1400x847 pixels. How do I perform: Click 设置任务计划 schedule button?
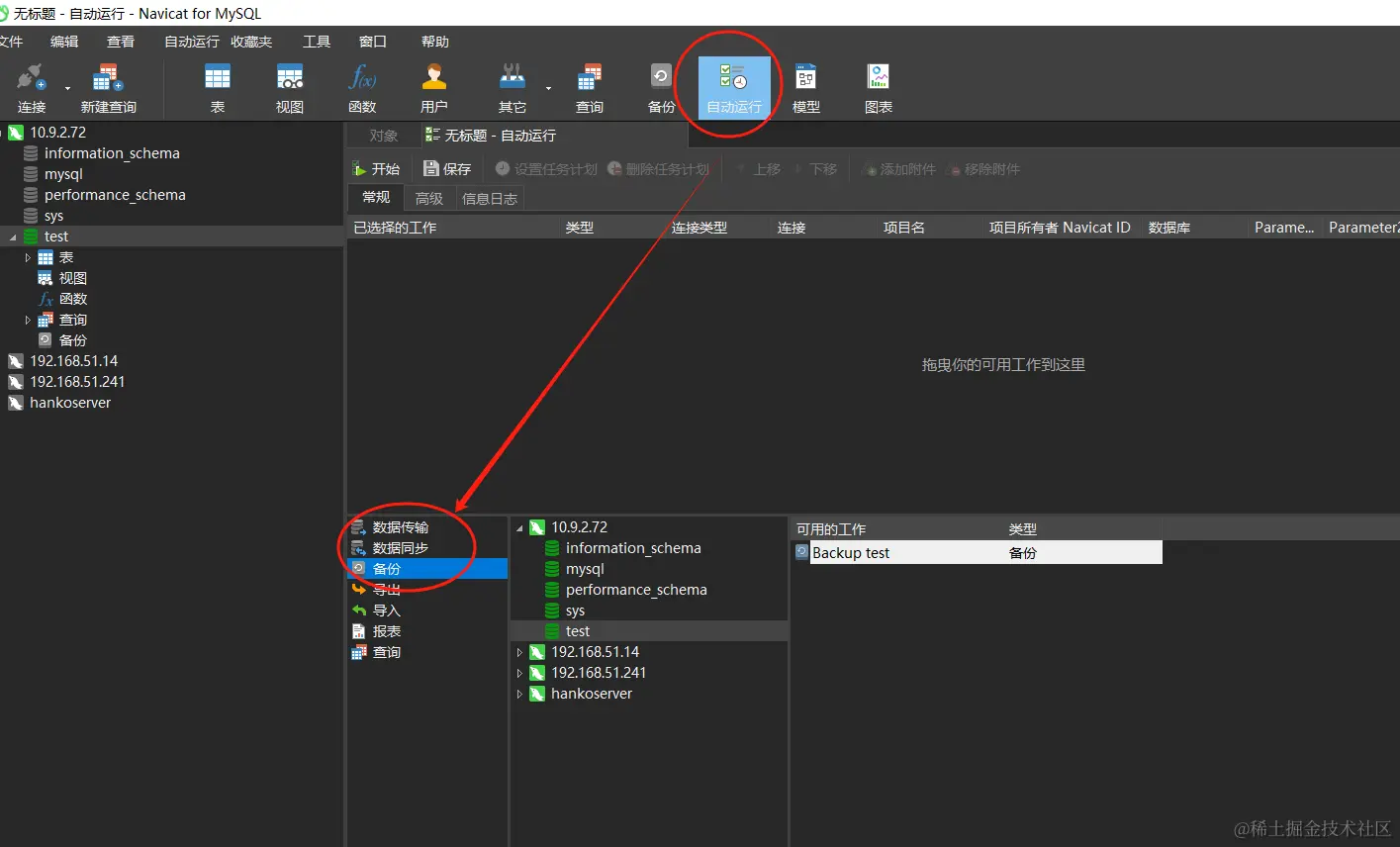pyautogui.click(x=546, y=169)
